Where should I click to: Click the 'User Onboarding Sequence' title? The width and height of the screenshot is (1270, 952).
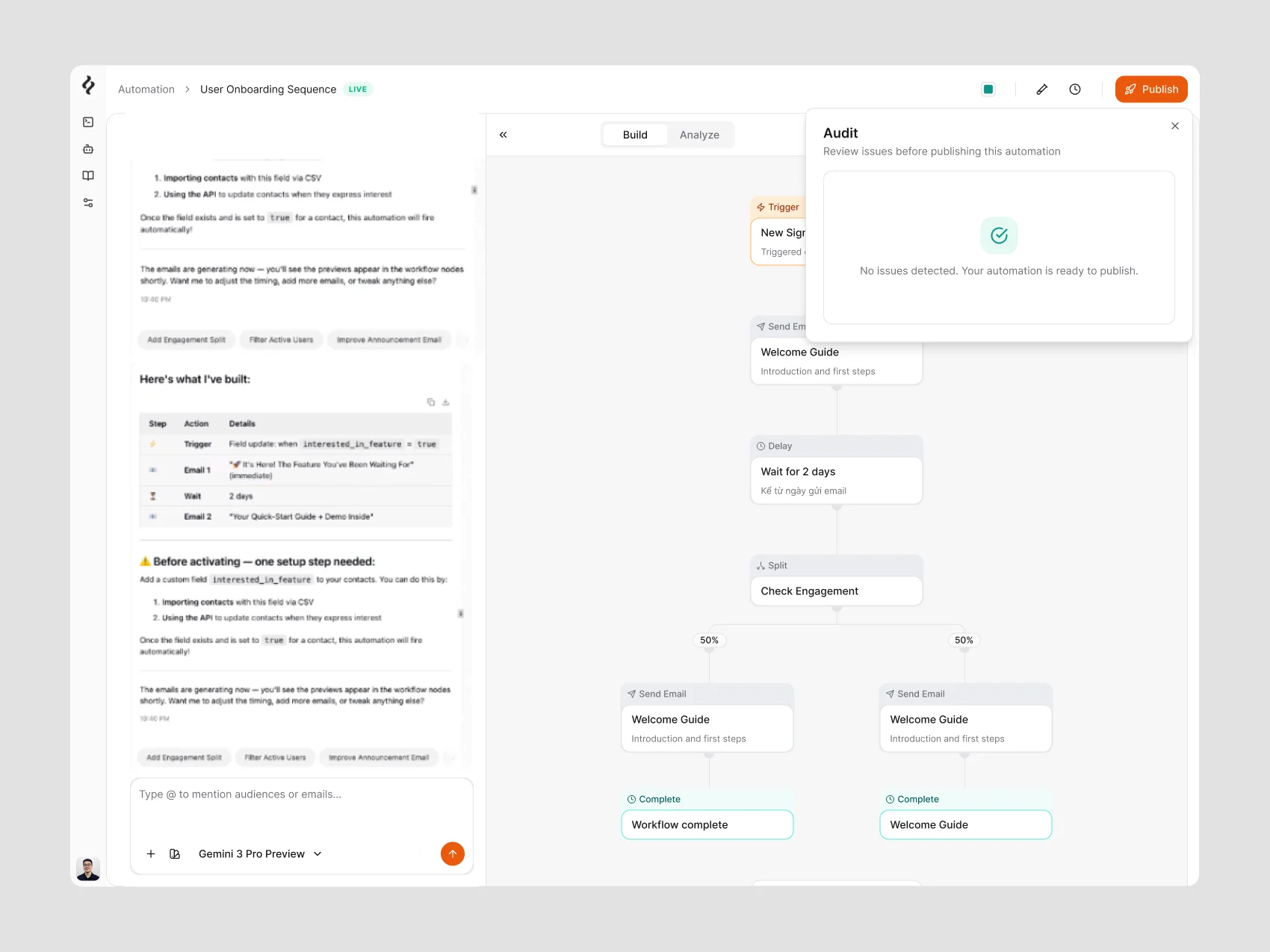click(x=268, y=90)
